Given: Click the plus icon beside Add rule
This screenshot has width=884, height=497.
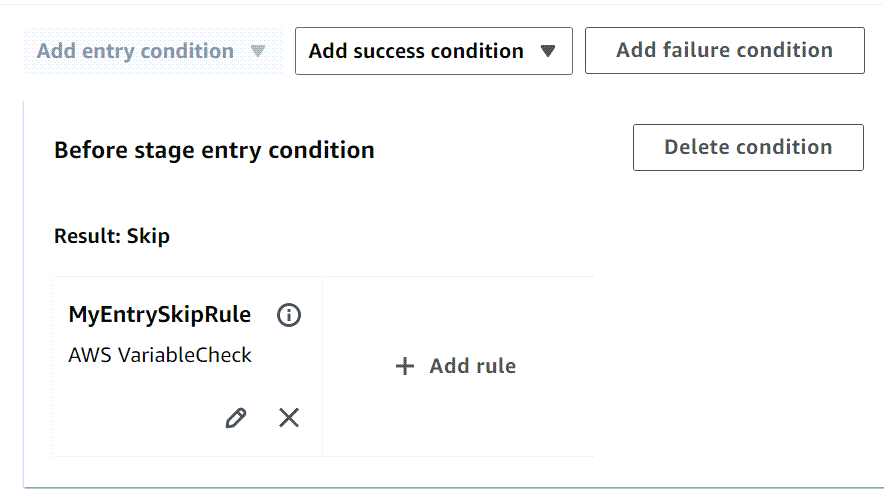Looking at the screenshot, I should pyautogui.click(x=405, y=367).
